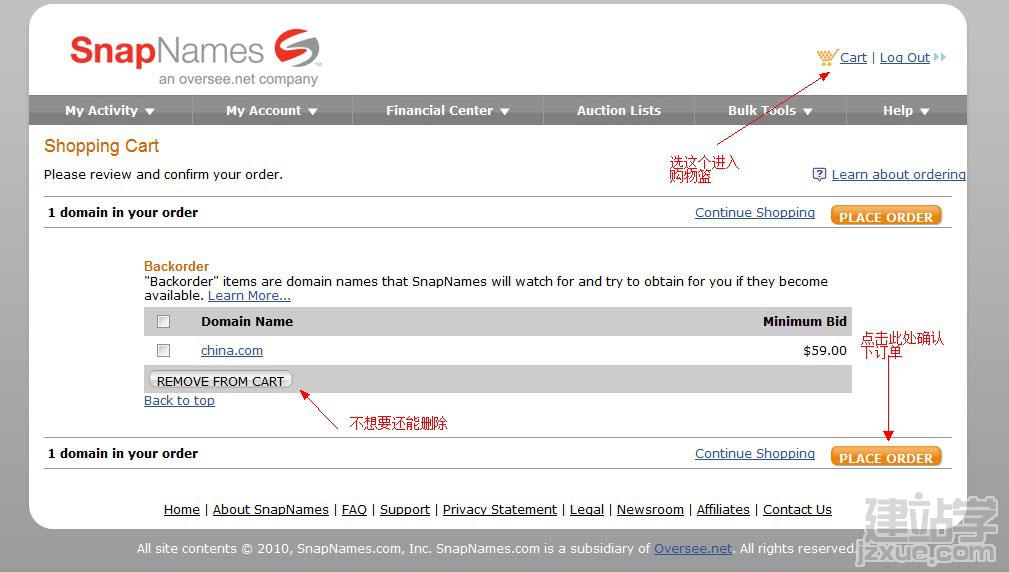Click the upper Continue Shopping link

tap(755, 212)
